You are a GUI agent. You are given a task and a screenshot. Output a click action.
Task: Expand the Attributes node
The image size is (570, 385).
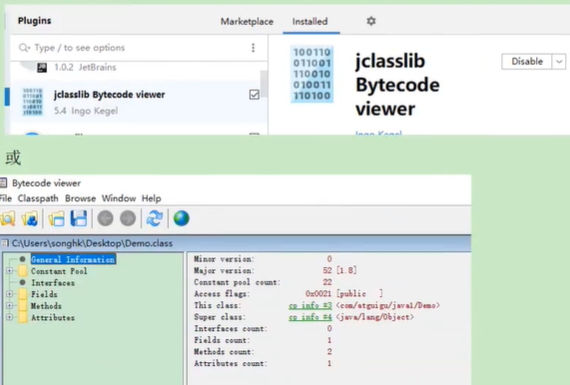point(9,317)
